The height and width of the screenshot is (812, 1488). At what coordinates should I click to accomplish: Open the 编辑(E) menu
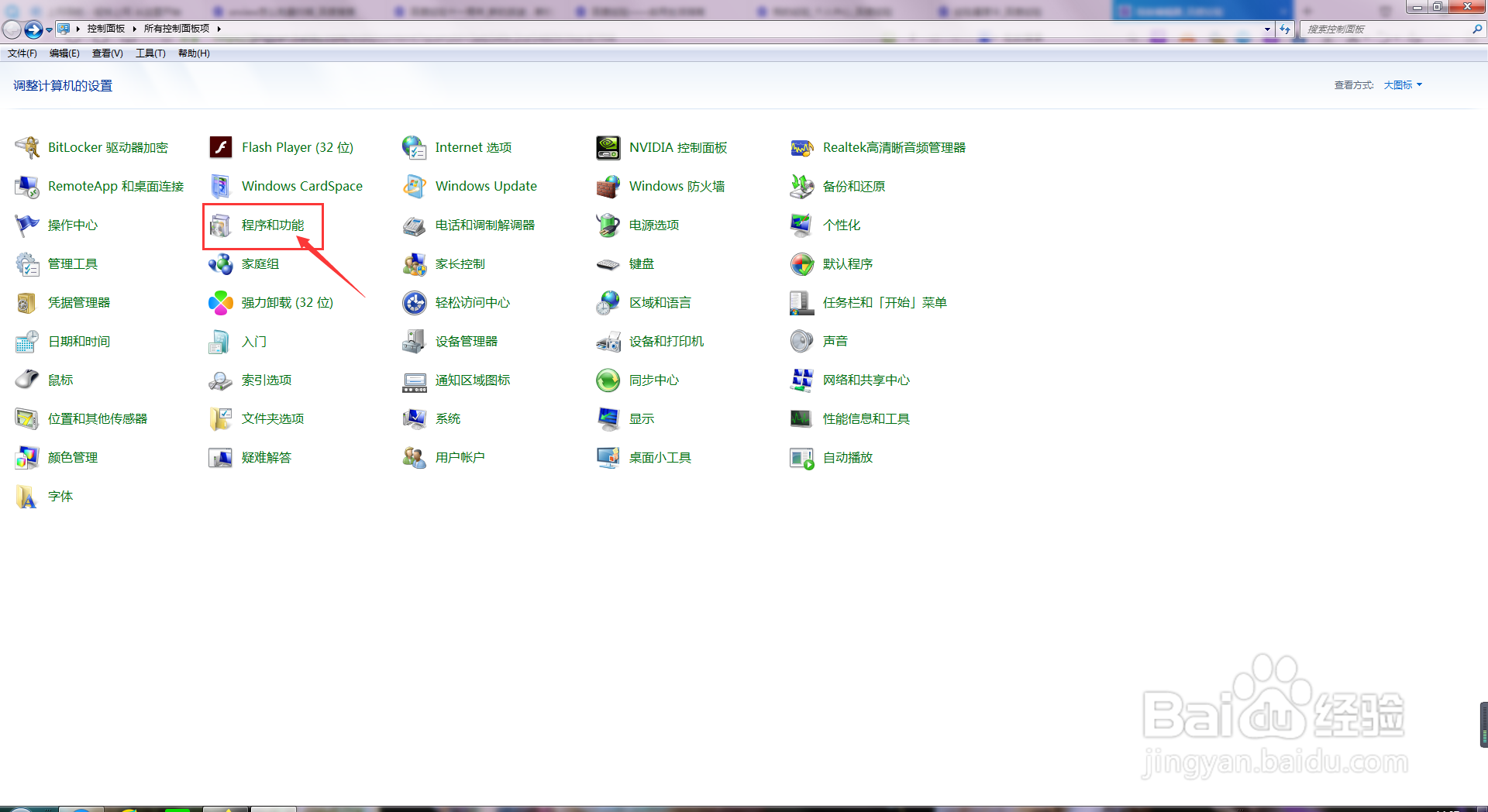point(64,53)
